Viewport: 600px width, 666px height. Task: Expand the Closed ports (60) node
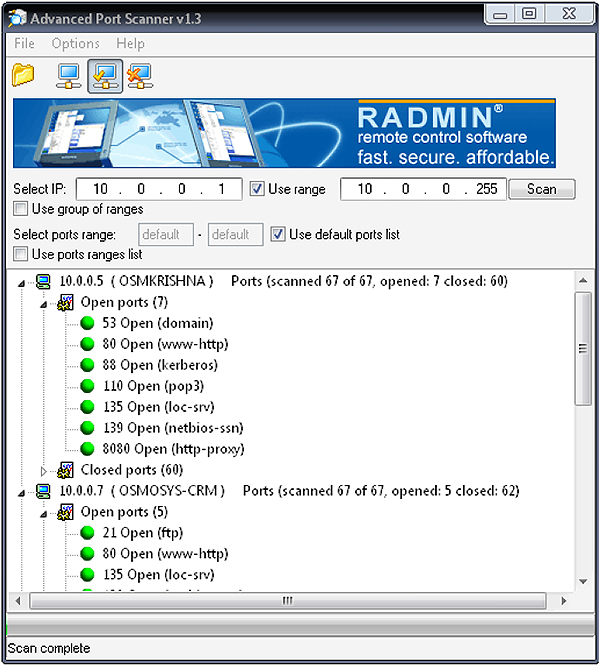tap(43, 471)
